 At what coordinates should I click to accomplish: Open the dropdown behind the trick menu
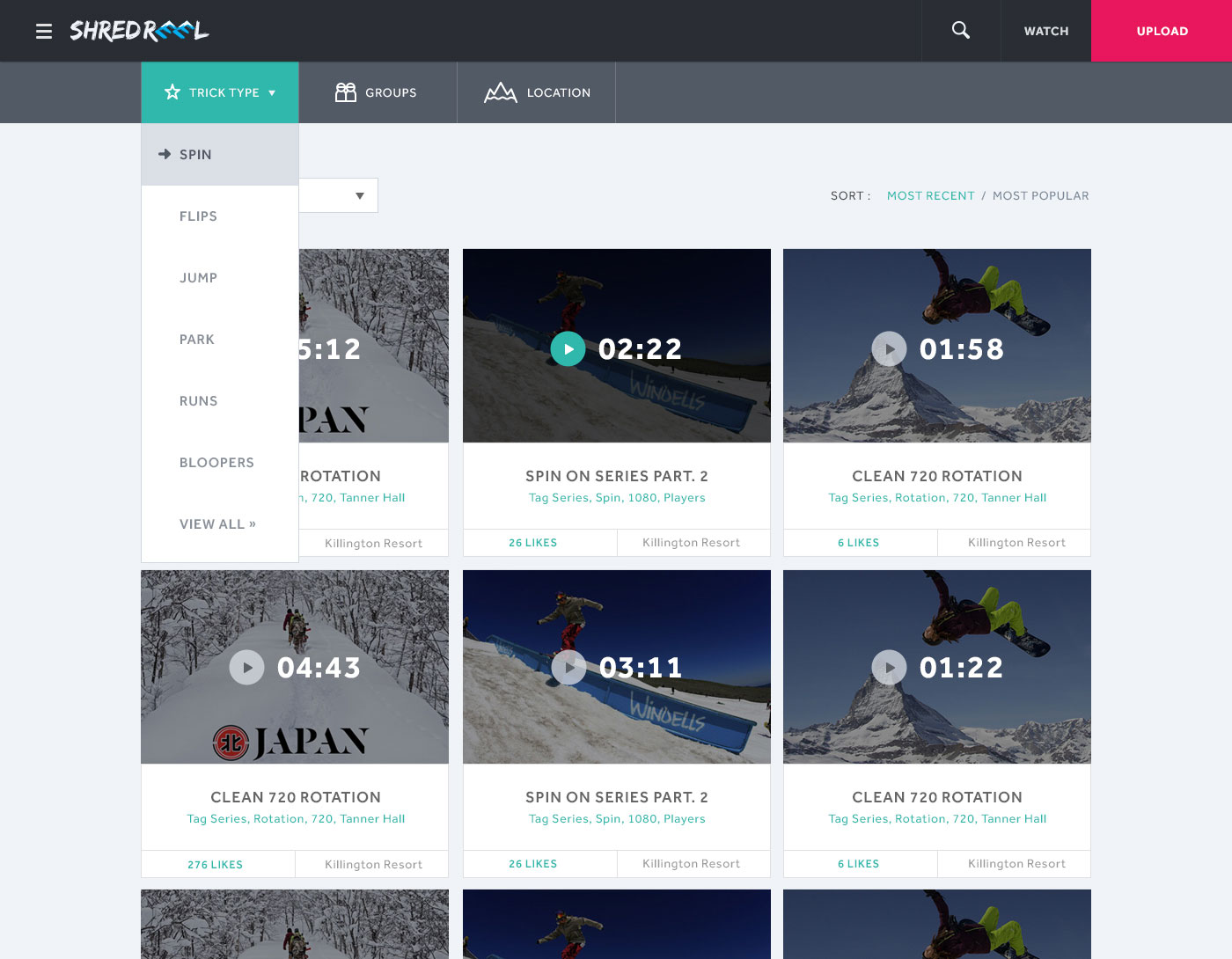point(339,195)
